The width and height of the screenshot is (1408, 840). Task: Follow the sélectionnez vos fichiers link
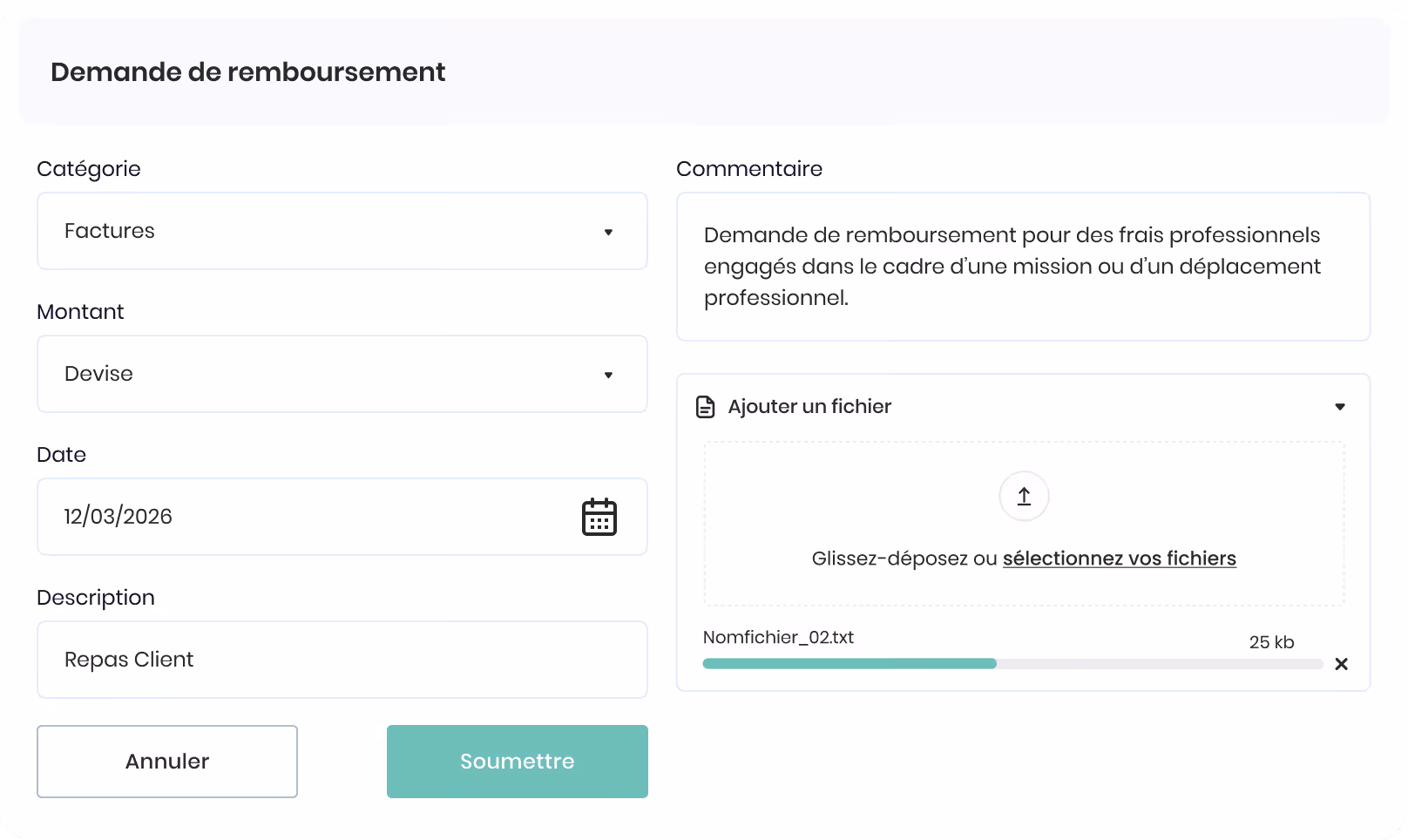pyautogui.click(x=1120, y=559)
